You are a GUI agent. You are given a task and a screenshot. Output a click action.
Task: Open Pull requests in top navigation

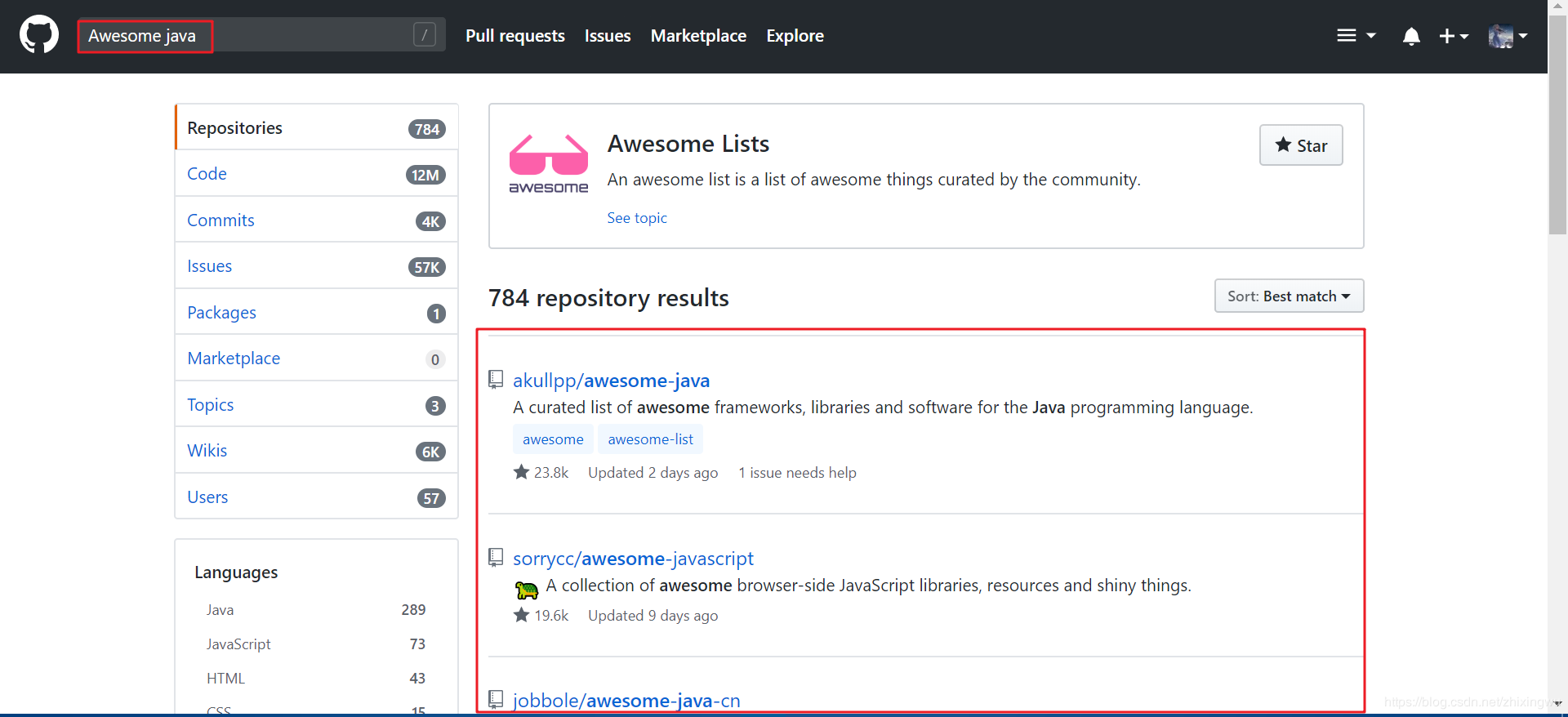click(x=515, y=36)
